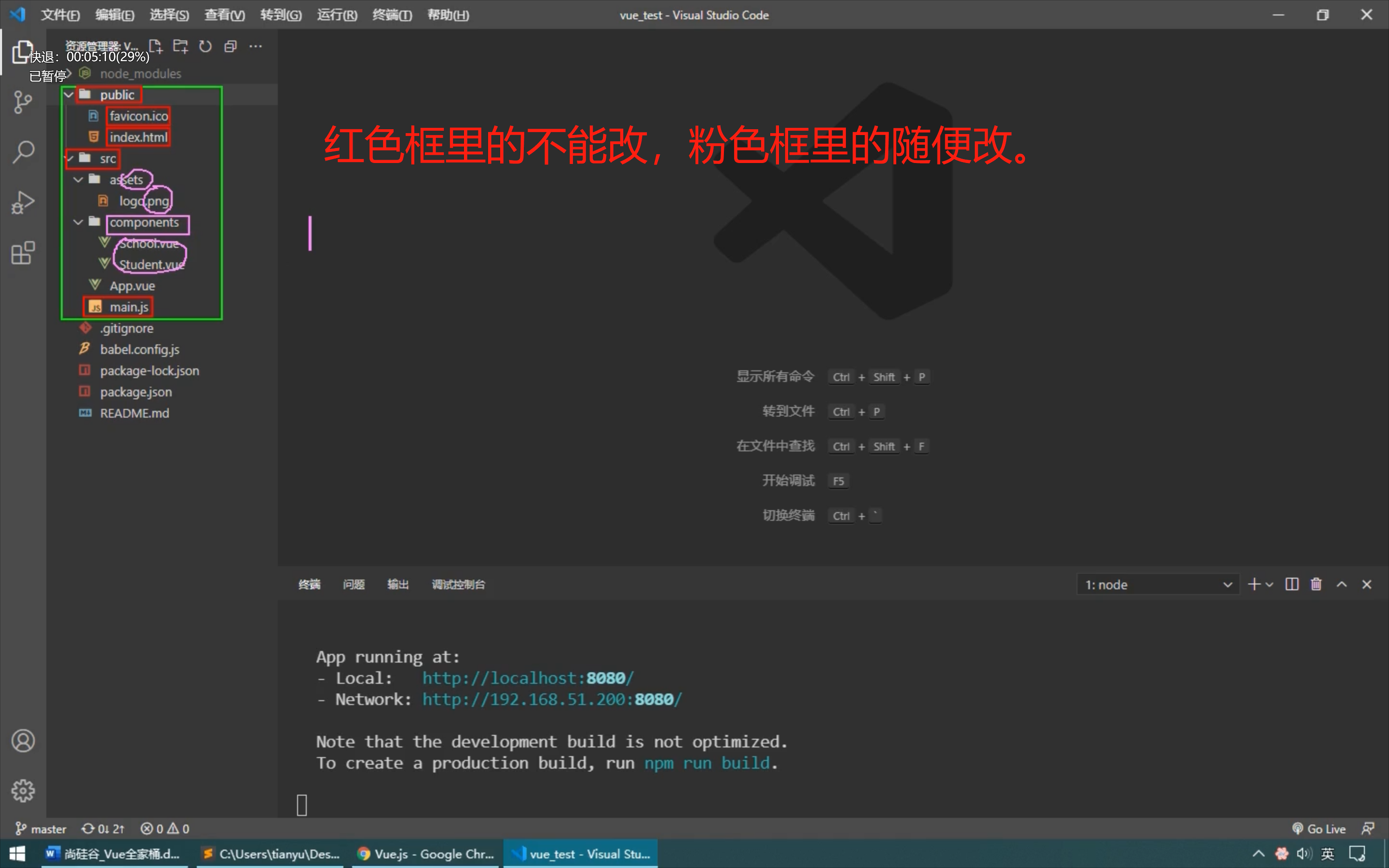Screen dimensions: 1389x868
Task: Open the Source Control view
Action: coord(23,102)
